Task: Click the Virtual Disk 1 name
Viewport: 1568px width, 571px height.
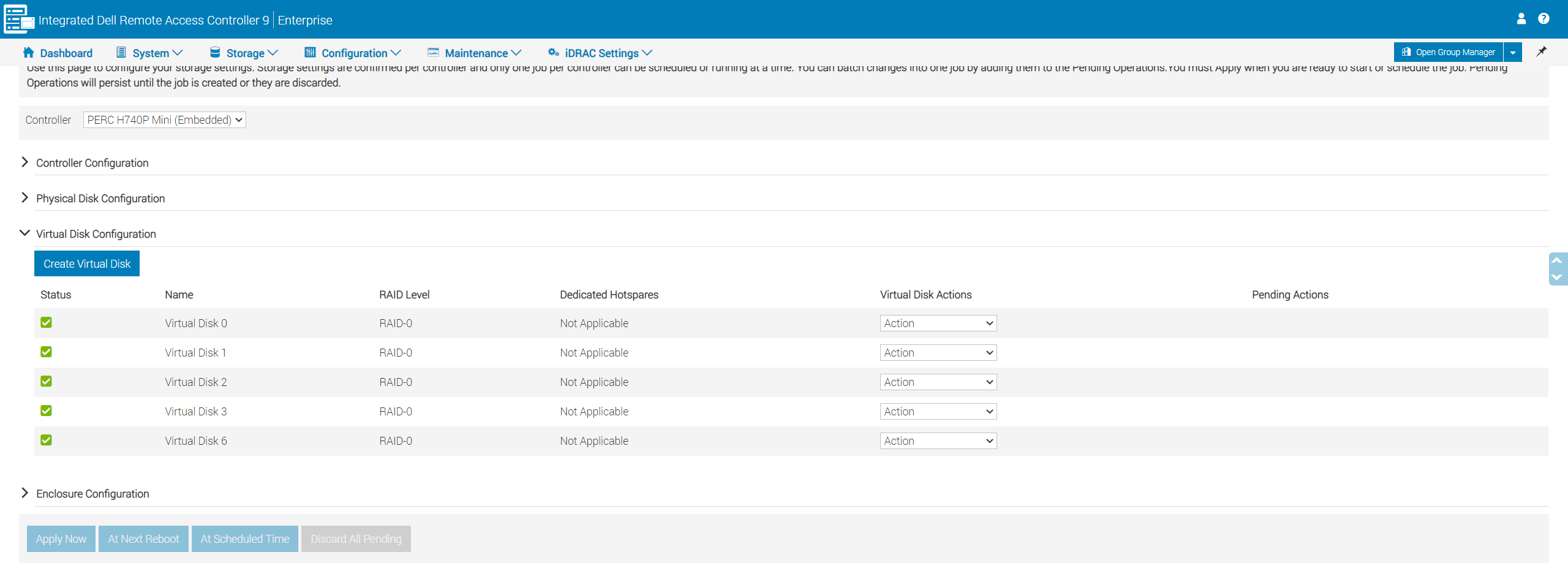Action: pos(196,353)
